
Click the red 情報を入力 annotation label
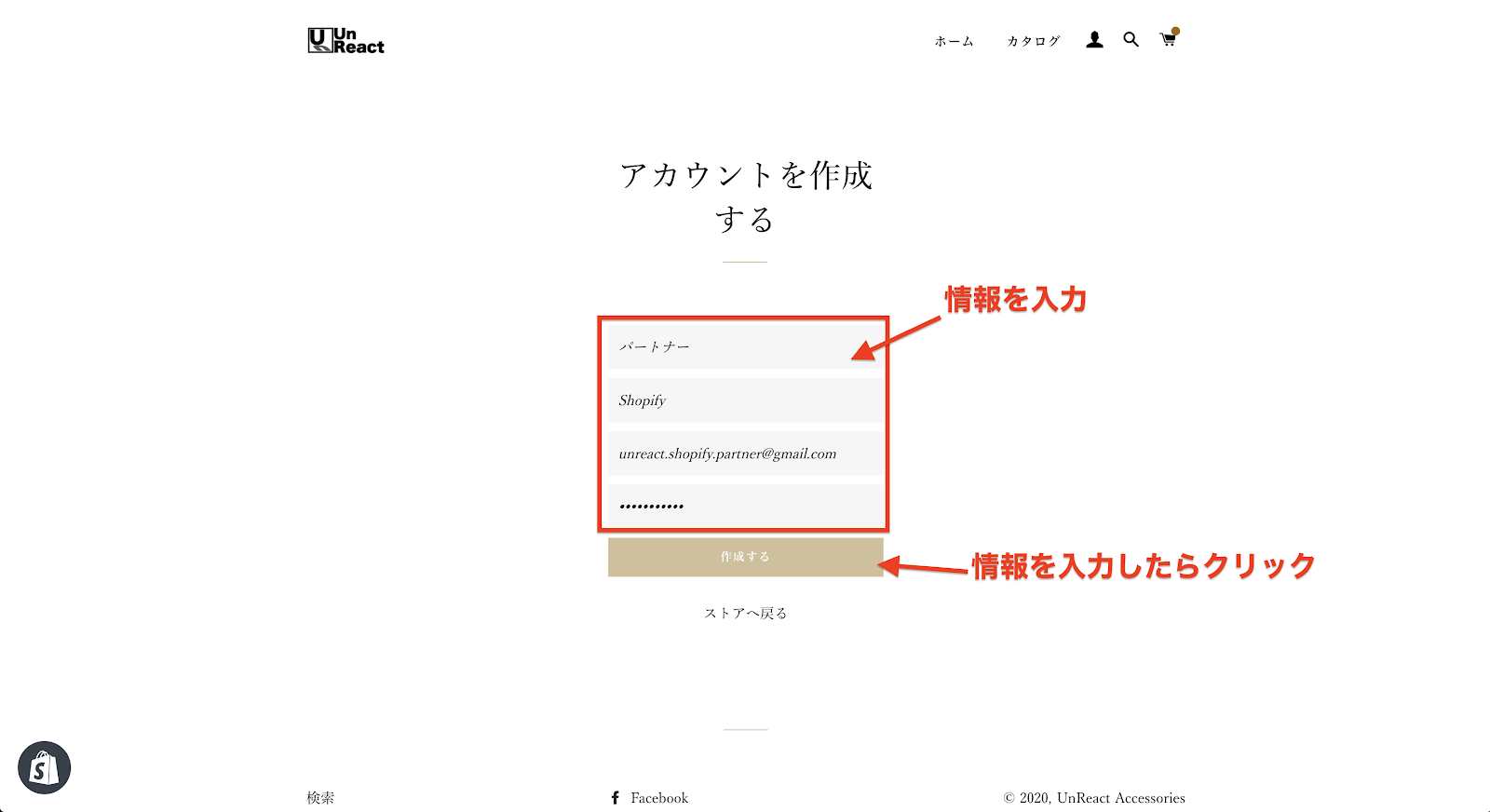[x=1016, y=300]
